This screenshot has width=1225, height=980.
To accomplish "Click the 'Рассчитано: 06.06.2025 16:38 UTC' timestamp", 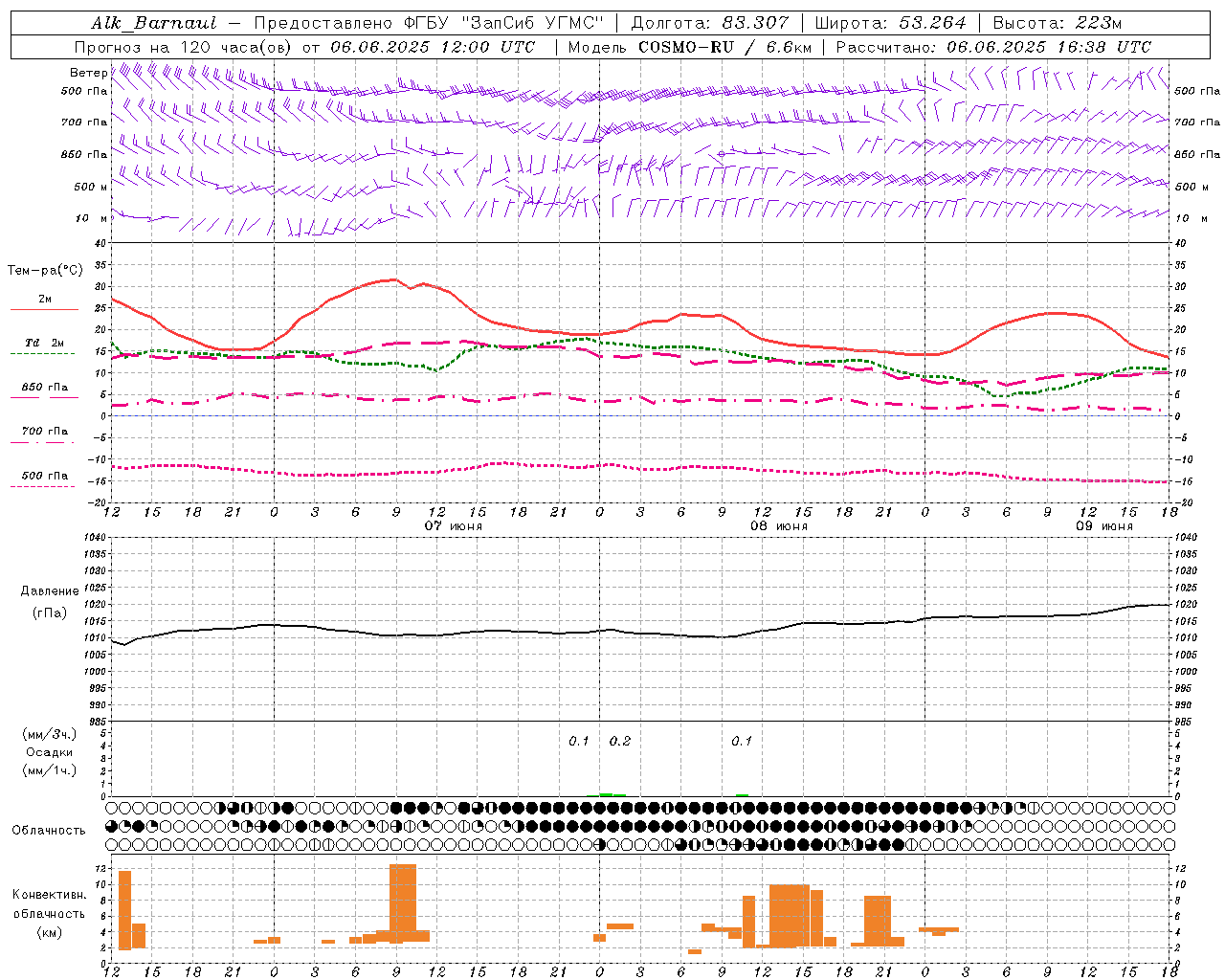I will pos(993,47).
